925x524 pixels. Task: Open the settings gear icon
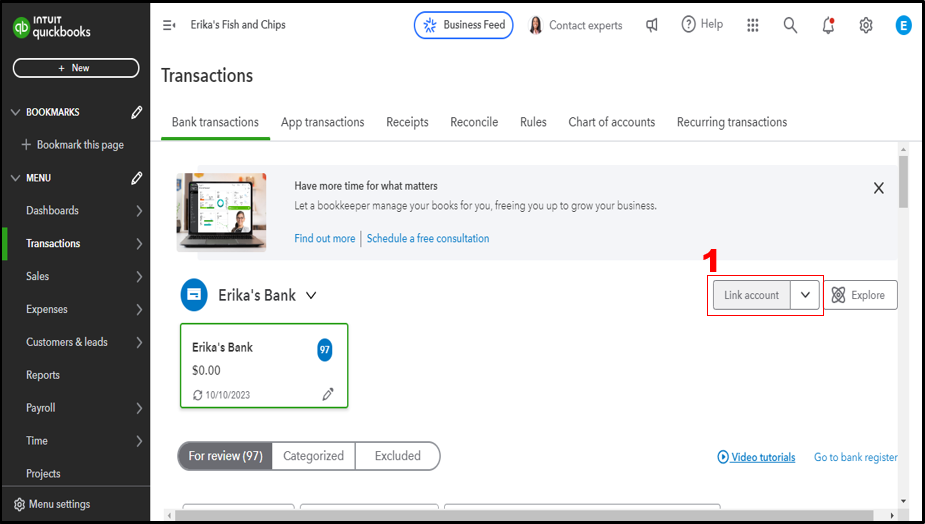[x=865, y=25]
